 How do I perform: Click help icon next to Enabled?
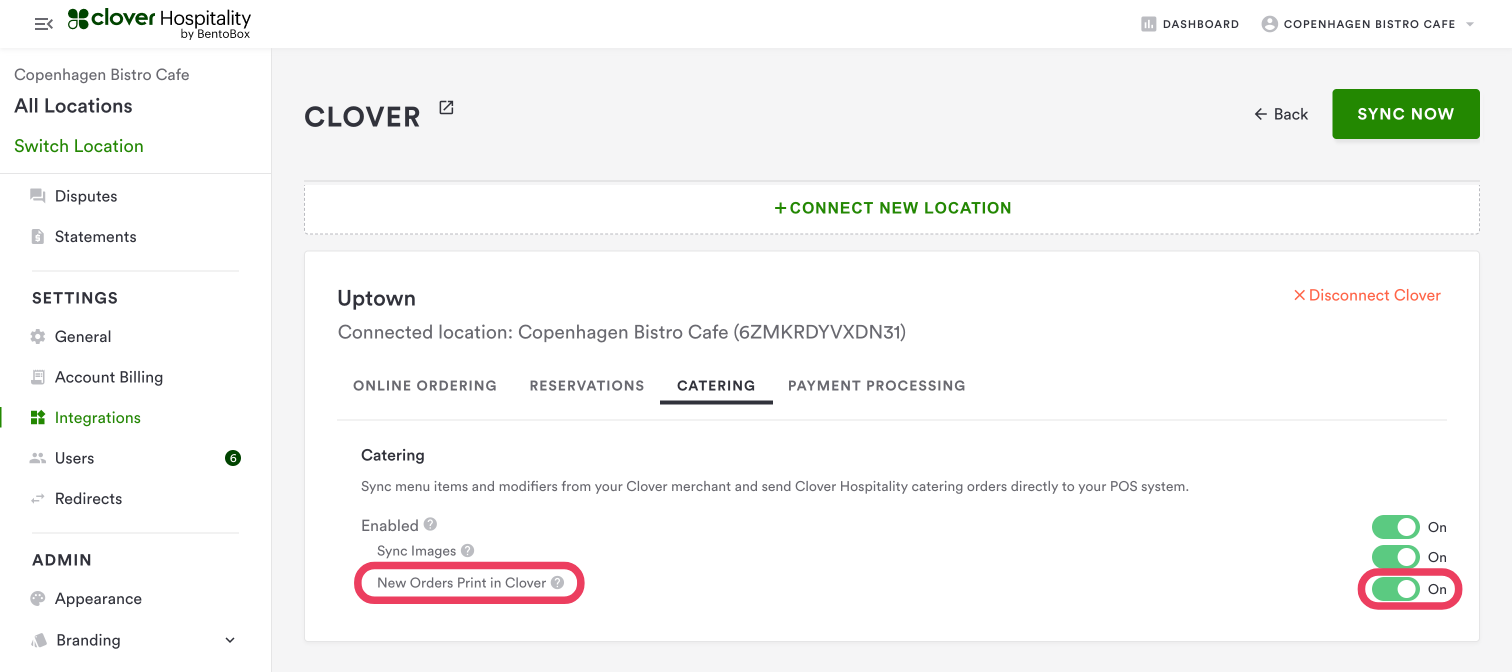[430, 524]
